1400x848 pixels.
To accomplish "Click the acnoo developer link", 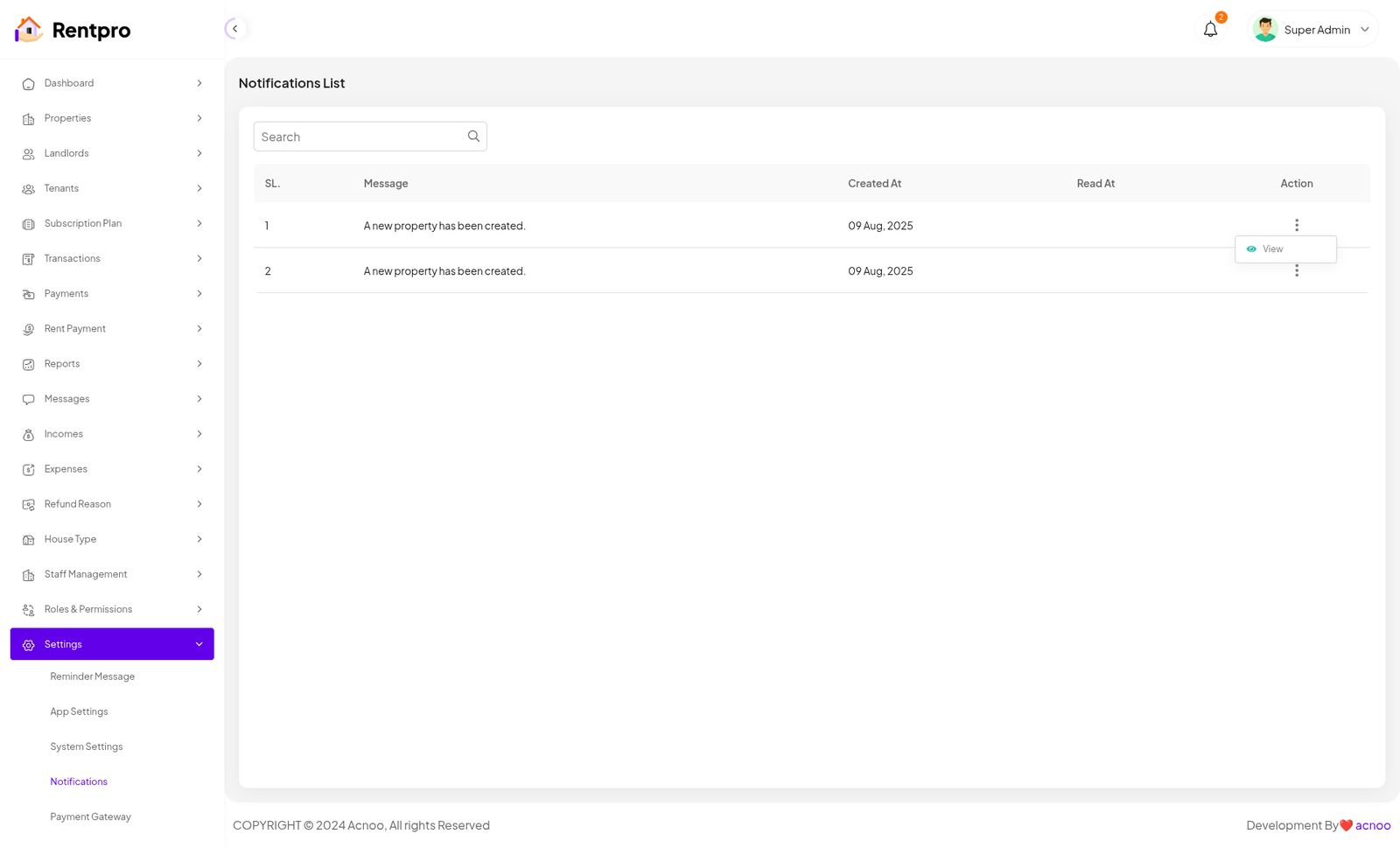I will tap(1372, 825).
